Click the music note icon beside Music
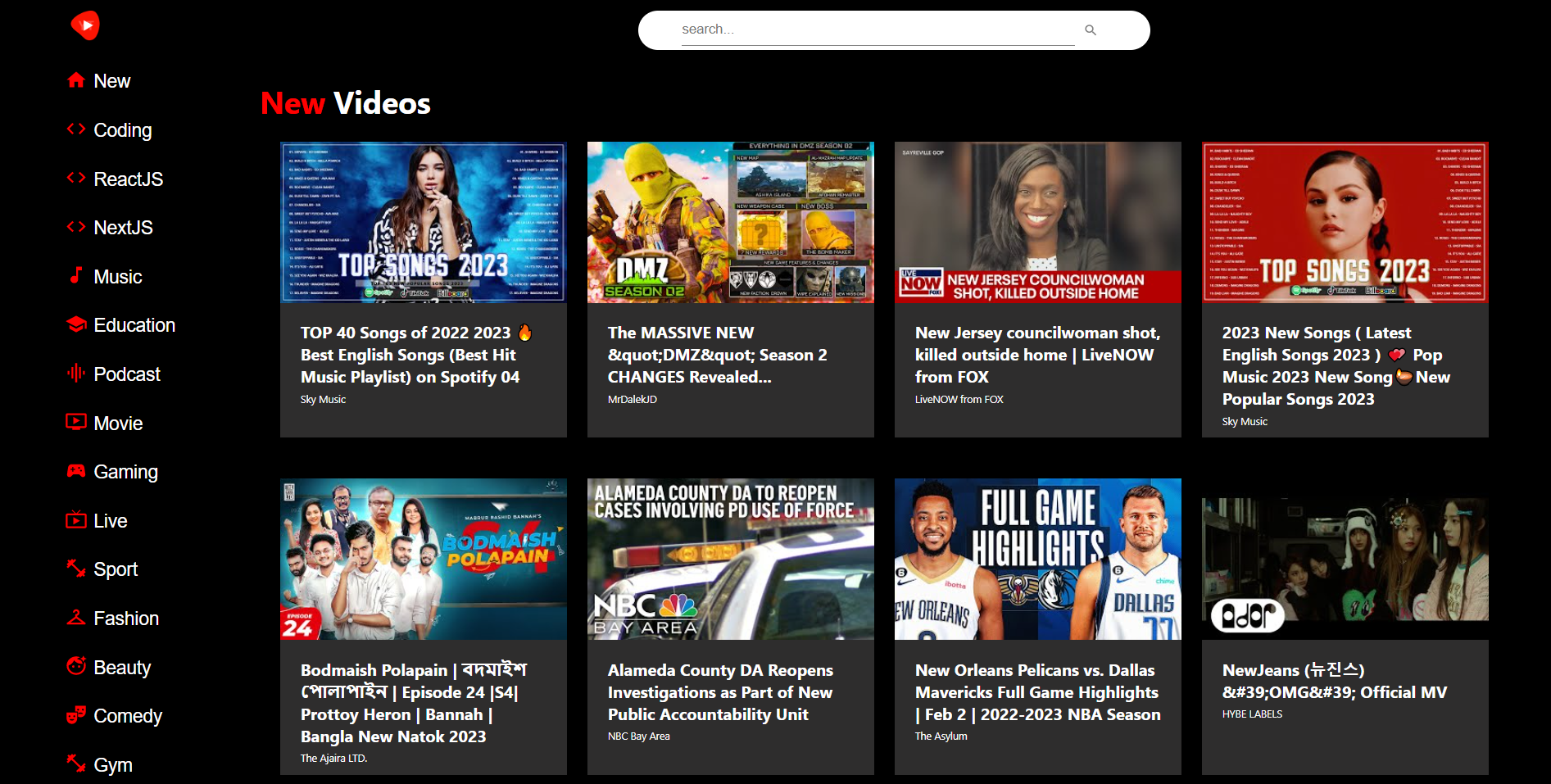1551x784 pixels. [76, 275]
